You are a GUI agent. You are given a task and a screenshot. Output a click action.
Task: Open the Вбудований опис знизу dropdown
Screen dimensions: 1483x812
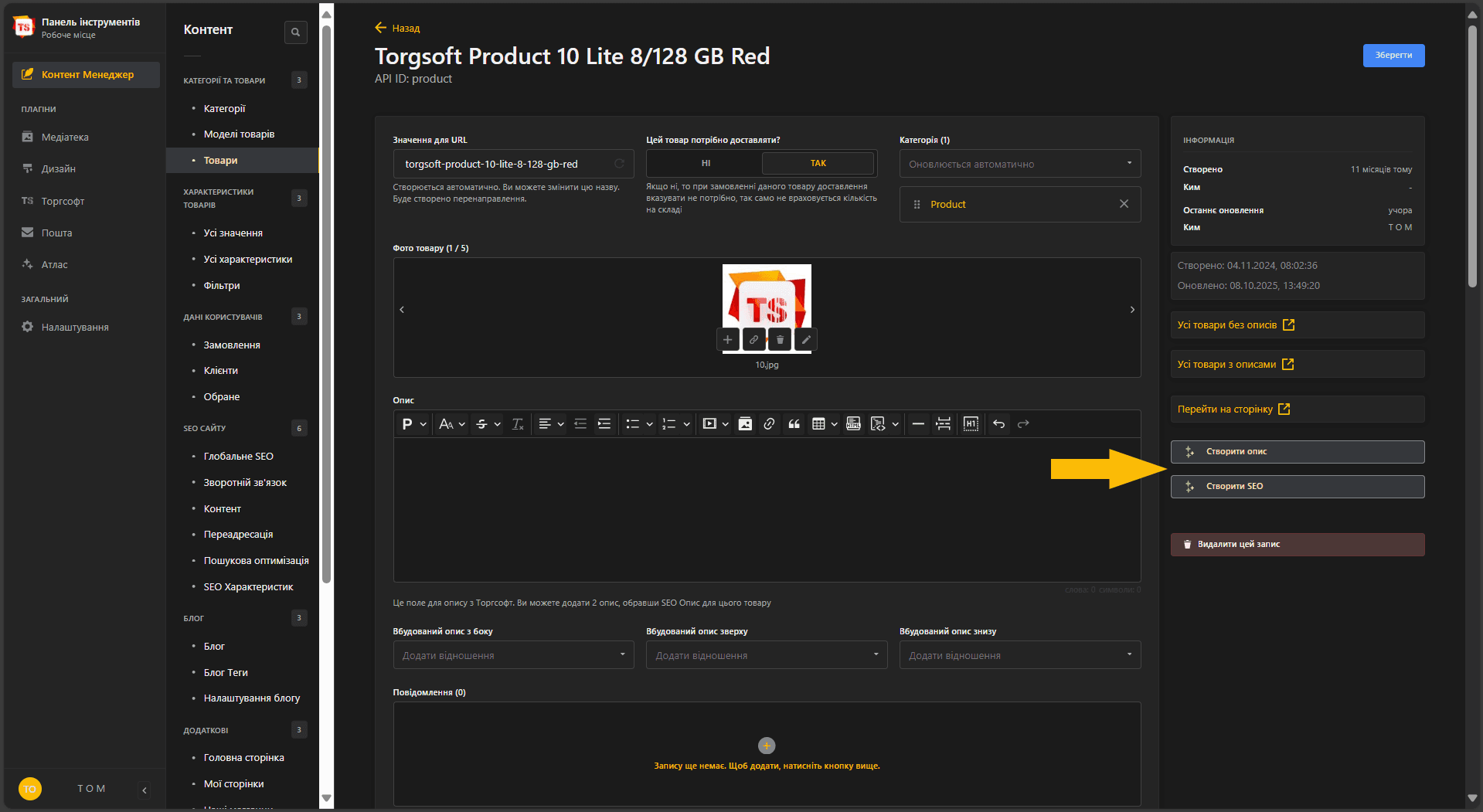[x=1019, y=655]
